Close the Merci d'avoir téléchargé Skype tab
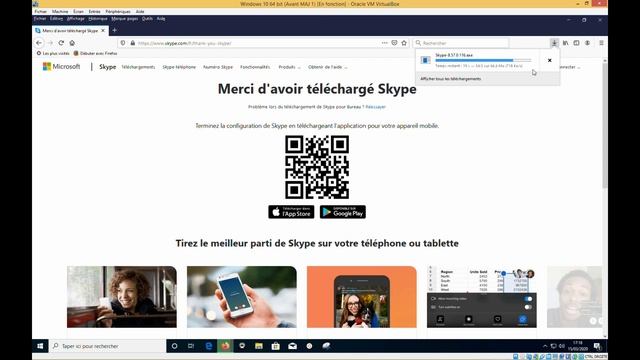 103,31
